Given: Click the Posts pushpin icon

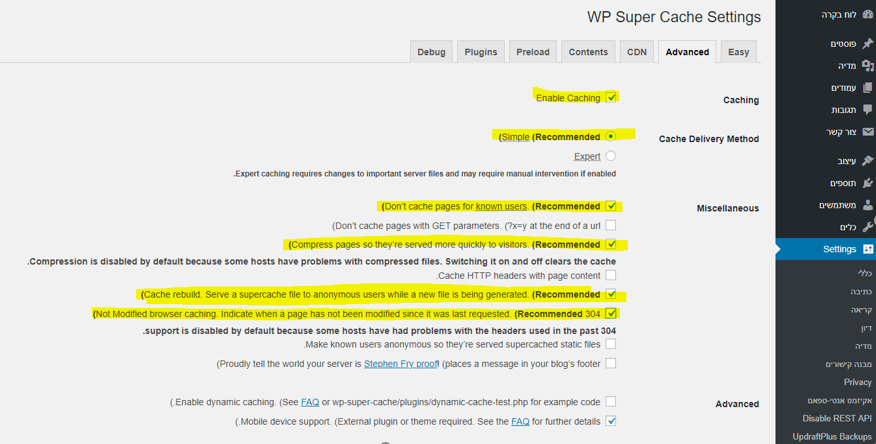Looking at the screenshot, I should click(x=868, y=44).
